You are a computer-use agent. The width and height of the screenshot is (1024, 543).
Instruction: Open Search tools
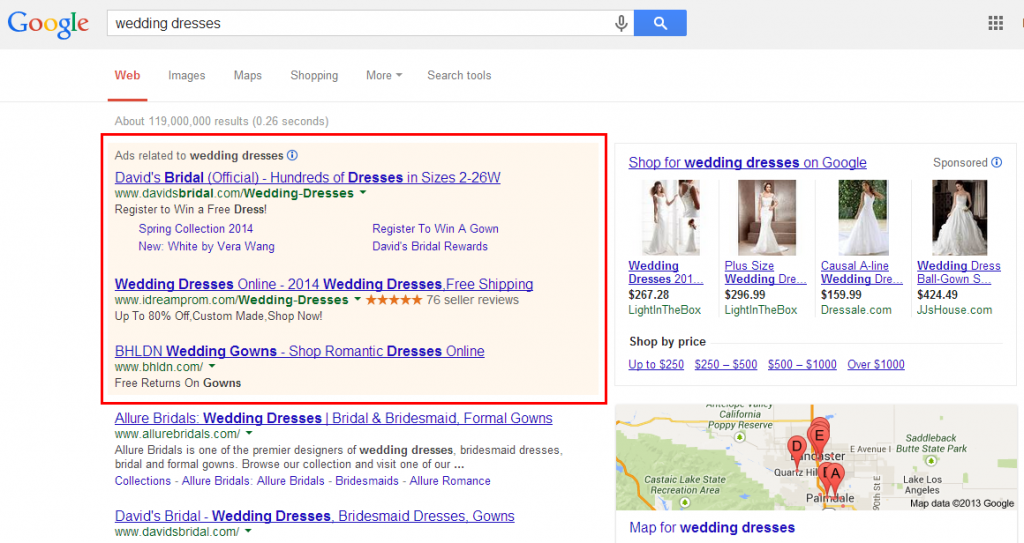click(x=459, y=75)
